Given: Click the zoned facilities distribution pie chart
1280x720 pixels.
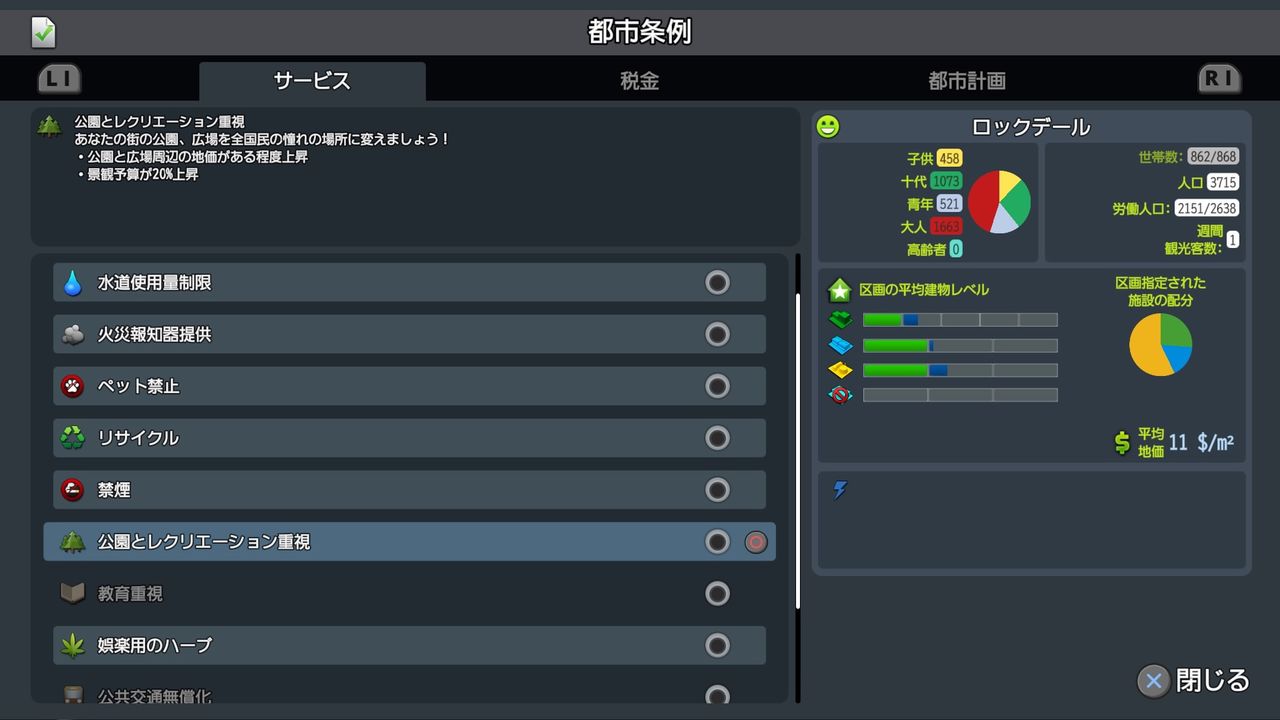Looking at the screenshot, I should click(1161, 345).
